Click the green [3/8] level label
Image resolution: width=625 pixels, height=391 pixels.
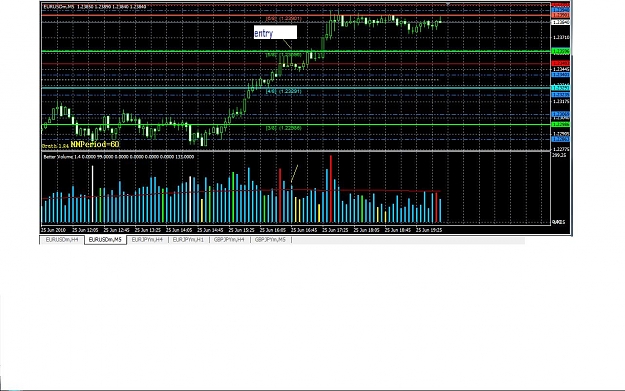(x=284, y=128)
